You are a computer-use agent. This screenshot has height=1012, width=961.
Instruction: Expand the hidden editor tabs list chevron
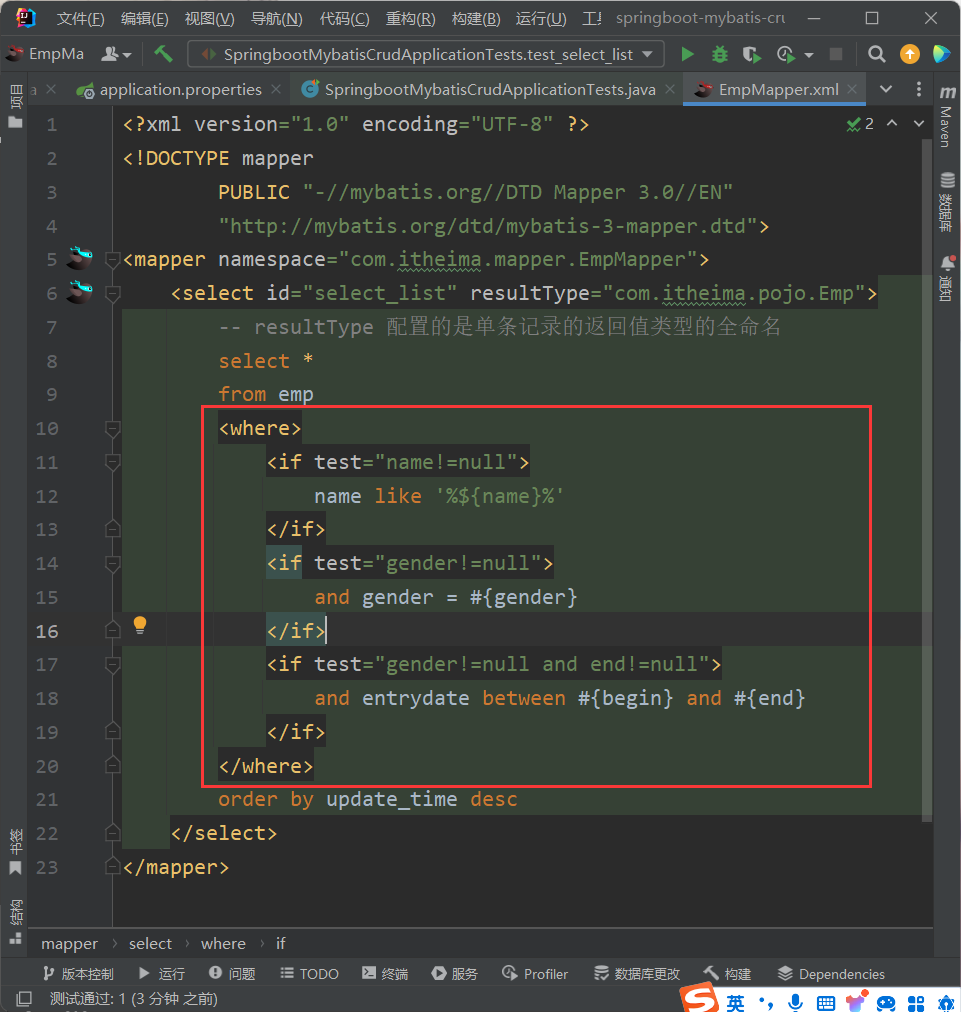tap(886, 90)
